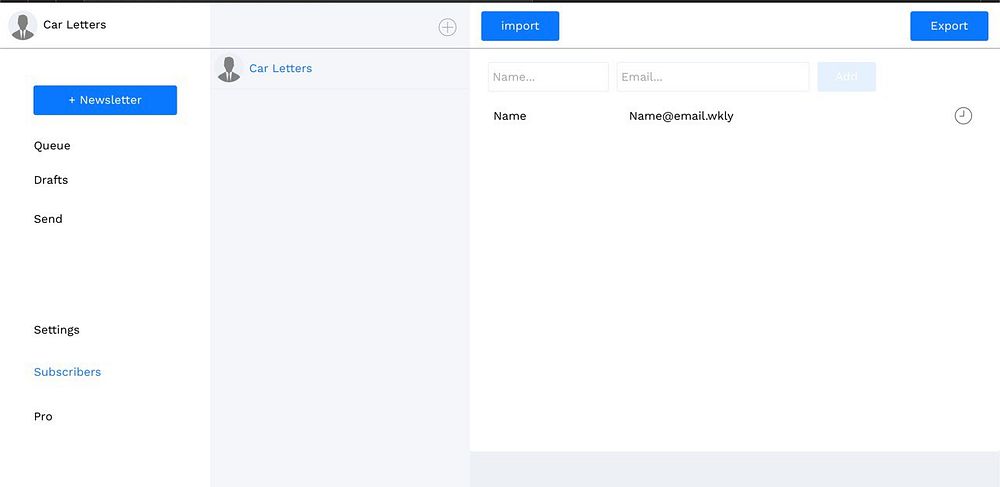Viewport: 1000px width, 487px height.
Task: Select Subscribers in the sidebar
Action: pyautogui.click(x=68, y=372)
